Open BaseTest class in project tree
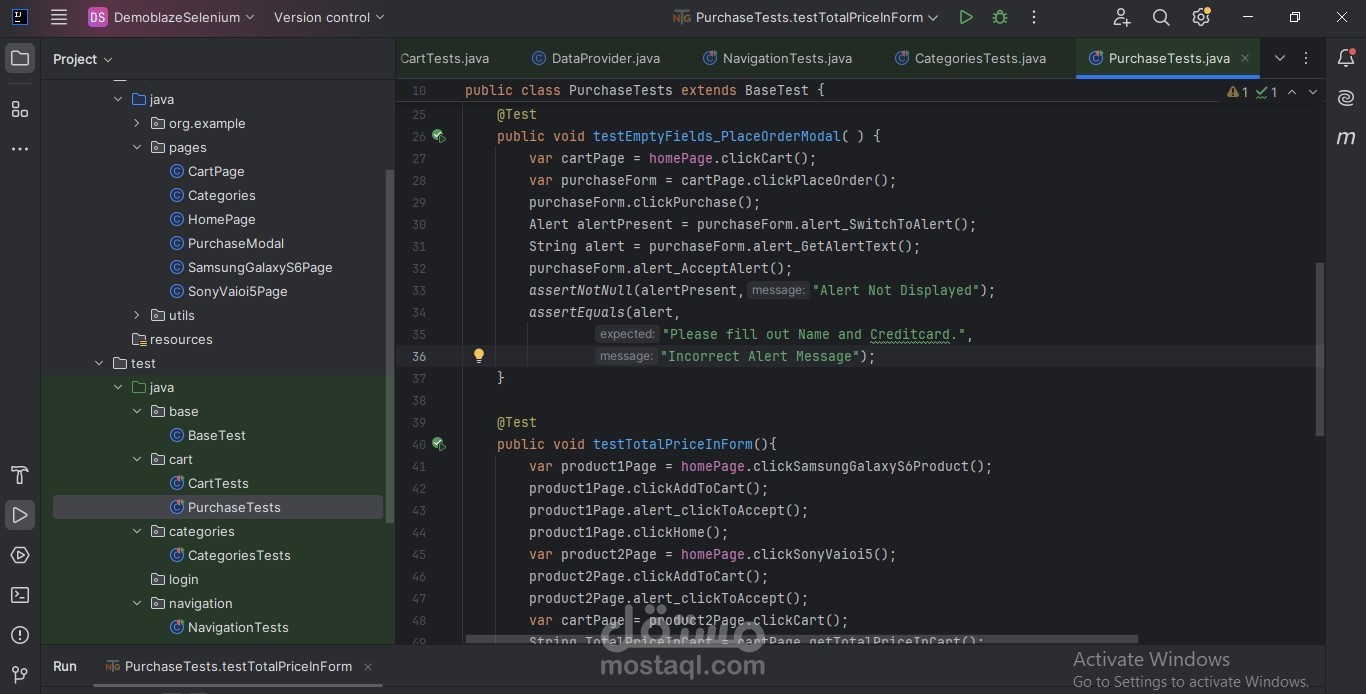 click(x=208, y=435)
